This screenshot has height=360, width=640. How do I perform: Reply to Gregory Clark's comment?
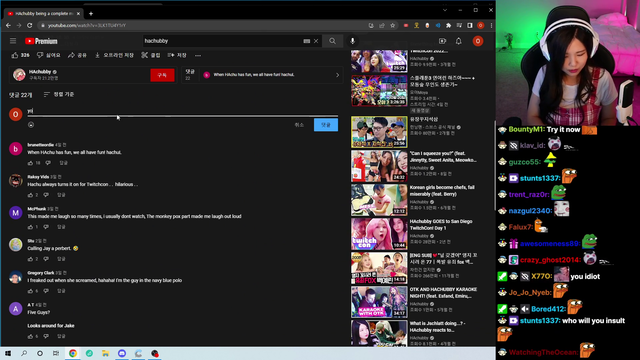(x=61, y=291)
